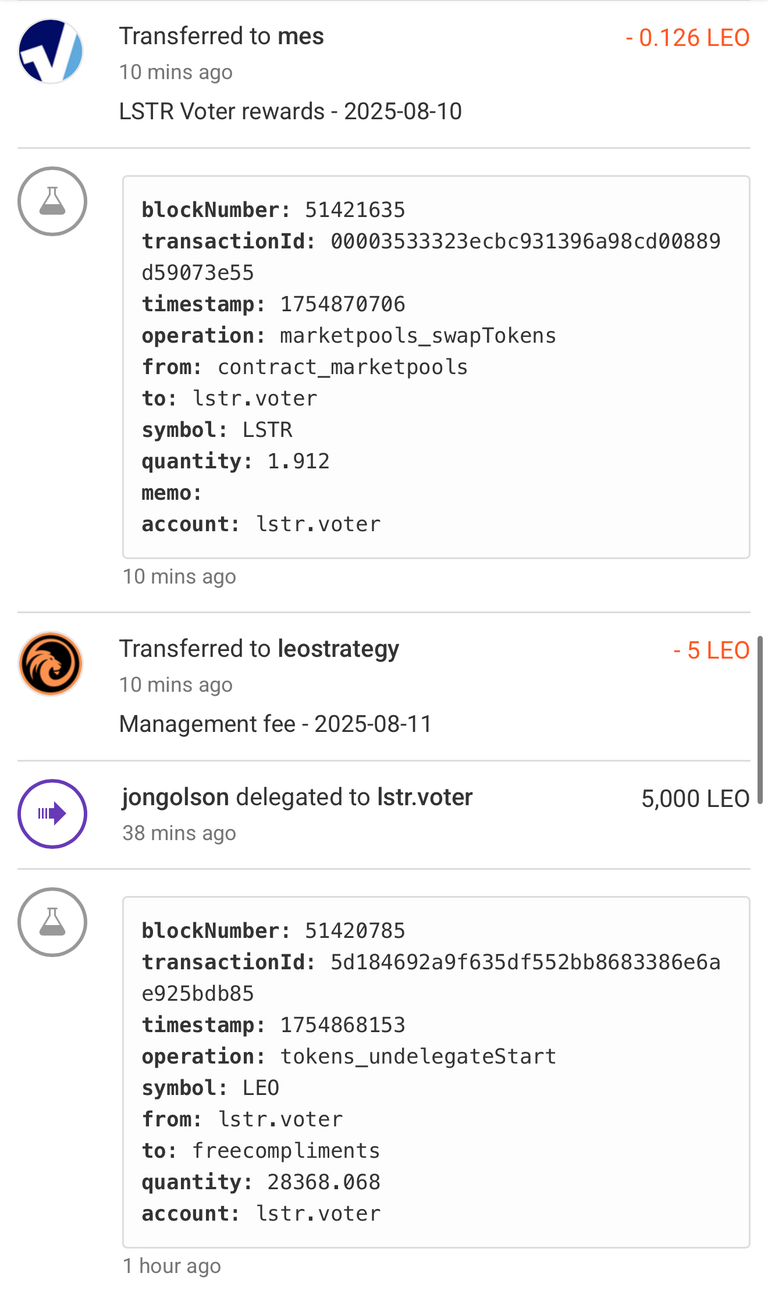Image resolution: width=768 pixels, height=1298 pixels.
Task: Select the marketpools_swapTokens operation text
Action: click(x=418, y=335)
